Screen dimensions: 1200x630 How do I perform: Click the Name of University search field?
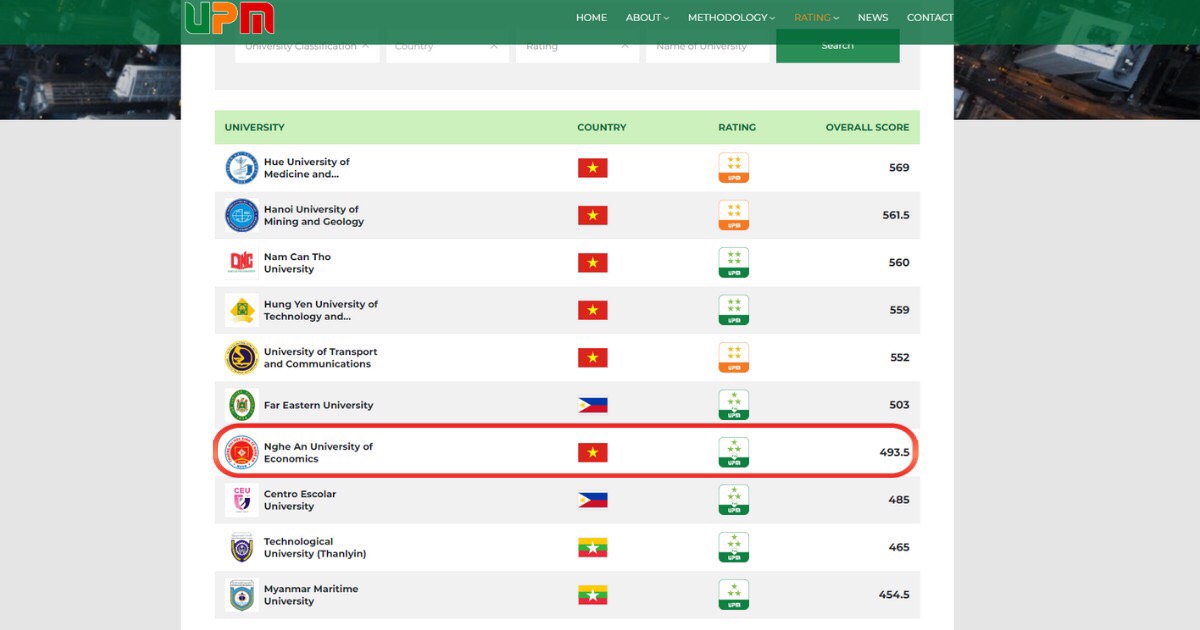pos(706,46)
